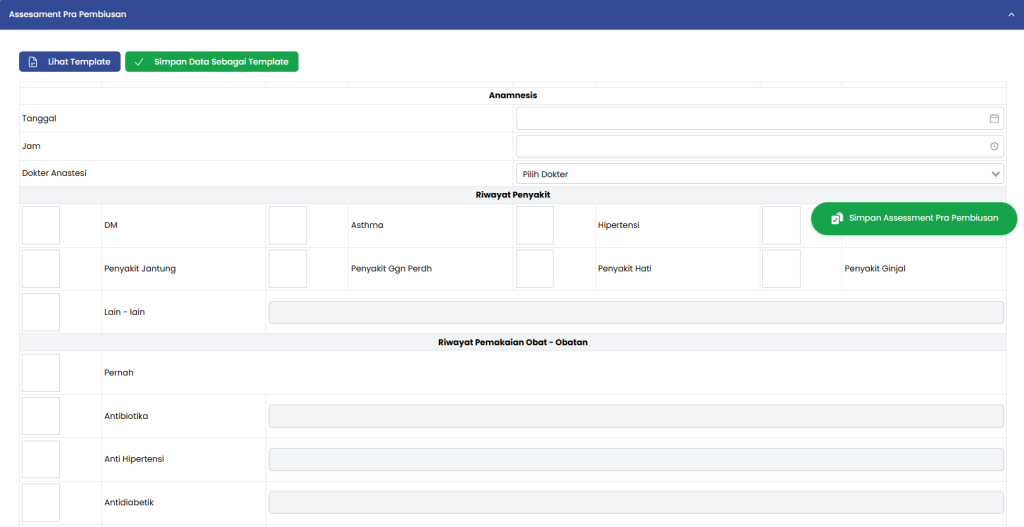Click the Assesament Pra Pembiusan header title
1024x527 pixels.
pyautogui.click(x=67, y=15)
